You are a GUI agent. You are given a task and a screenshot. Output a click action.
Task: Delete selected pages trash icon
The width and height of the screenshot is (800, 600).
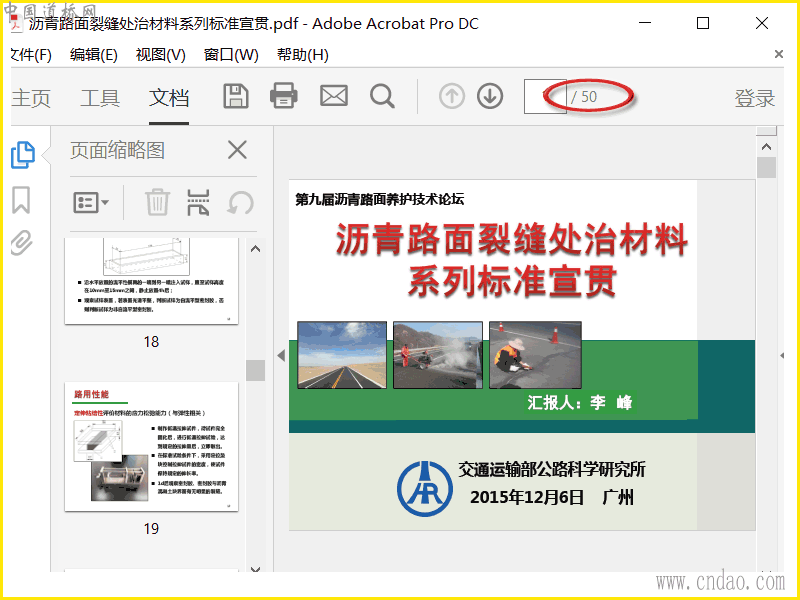[x=157, y=202]
